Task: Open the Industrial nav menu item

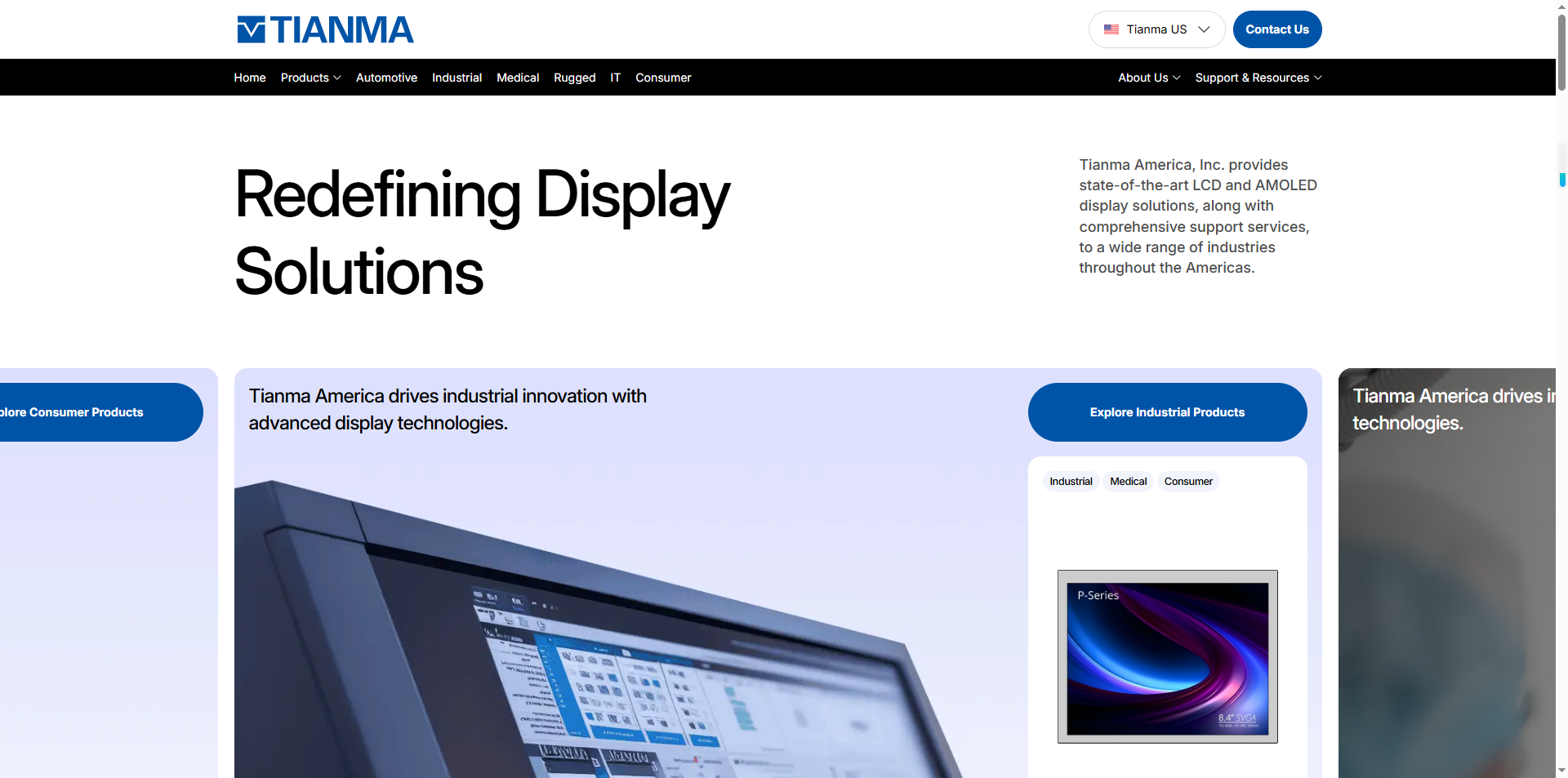Action: (457, 78)
